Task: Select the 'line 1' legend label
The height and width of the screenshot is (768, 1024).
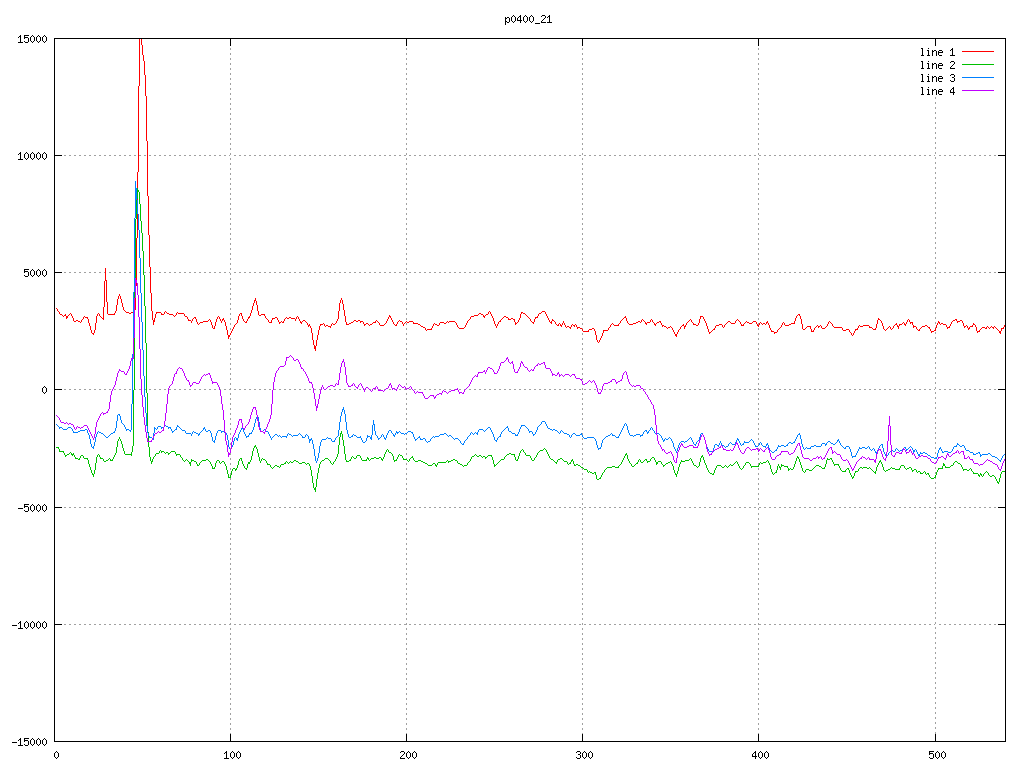Action: [x=937, y=52]
